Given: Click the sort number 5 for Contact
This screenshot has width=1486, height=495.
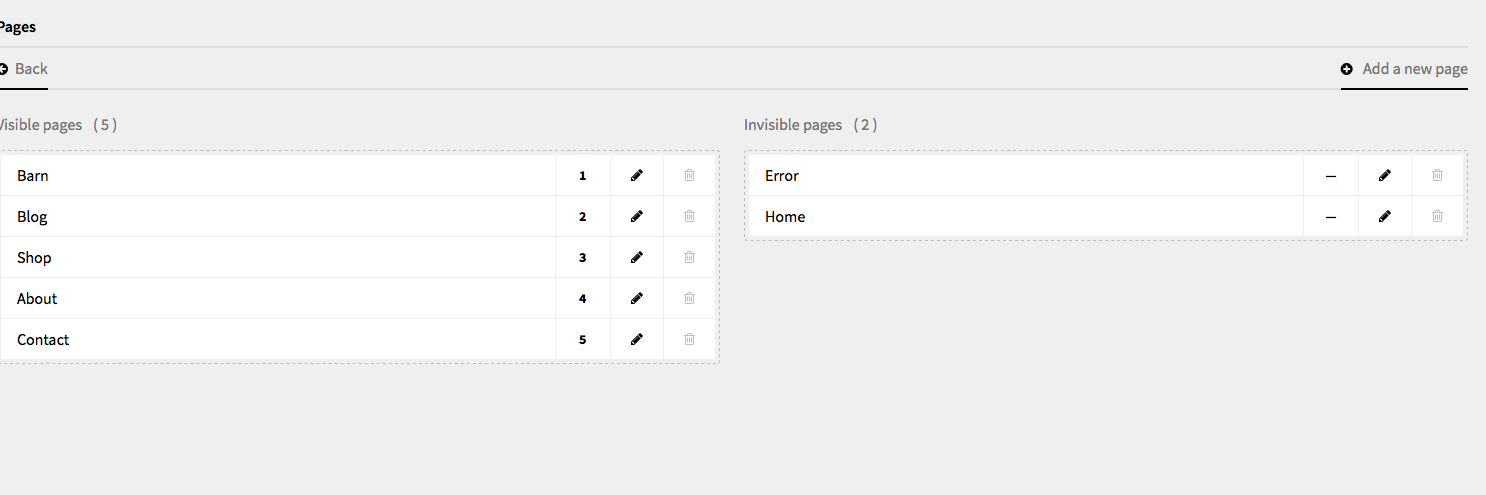Looking at the screenshot, I should point(582,340).
